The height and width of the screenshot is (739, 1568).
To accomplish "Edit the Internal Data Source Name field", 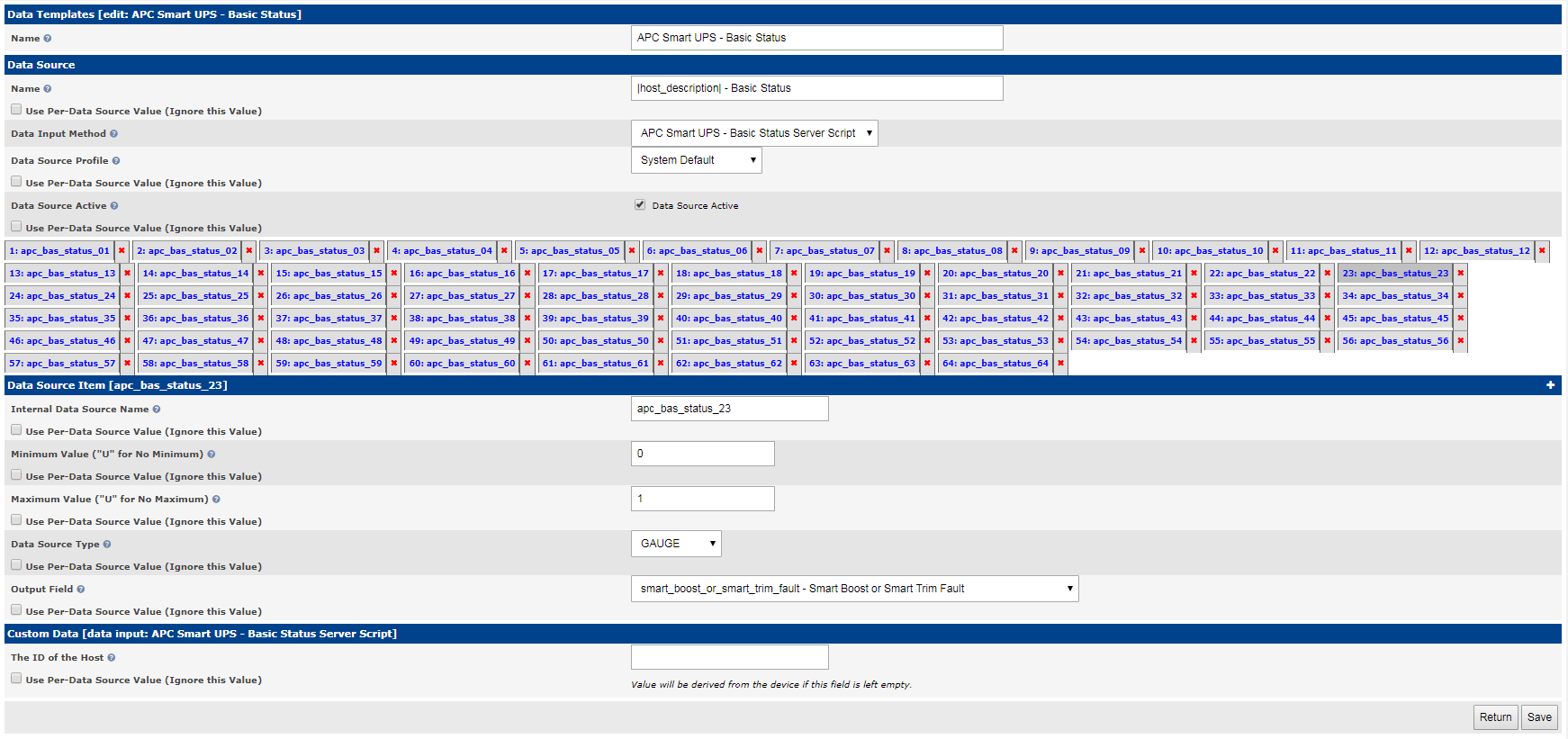I will point(729,409).
